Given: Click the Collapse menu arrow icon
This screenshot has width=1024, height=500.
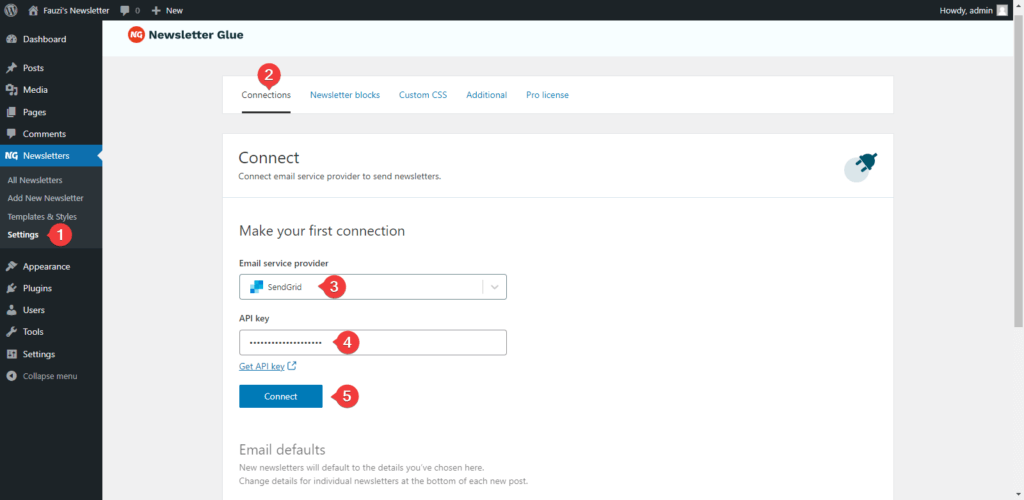Looking at the screenshot, I should (x=11, y=376).
